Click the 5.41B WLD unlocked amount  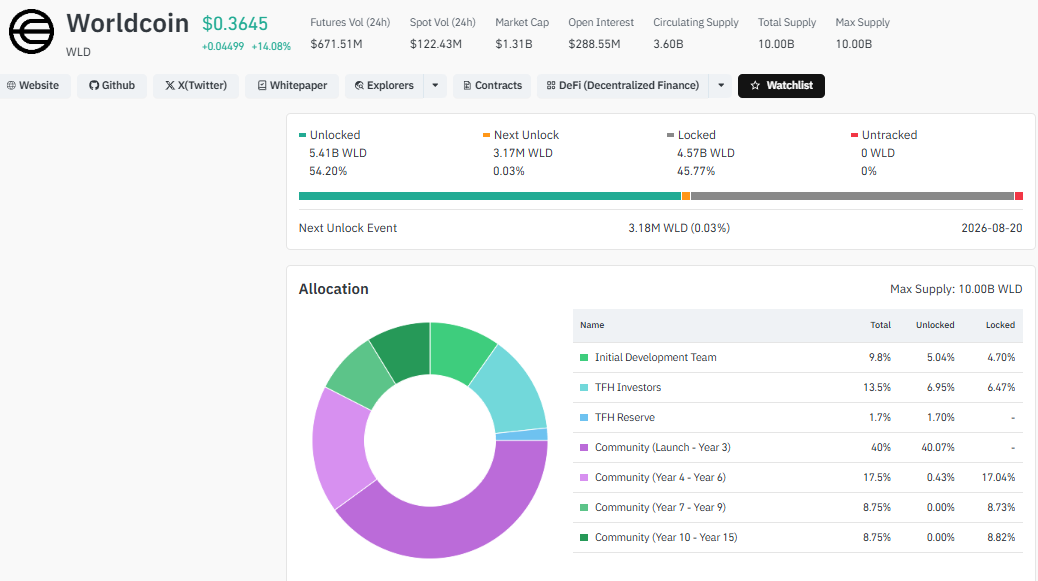coord(338,153)
